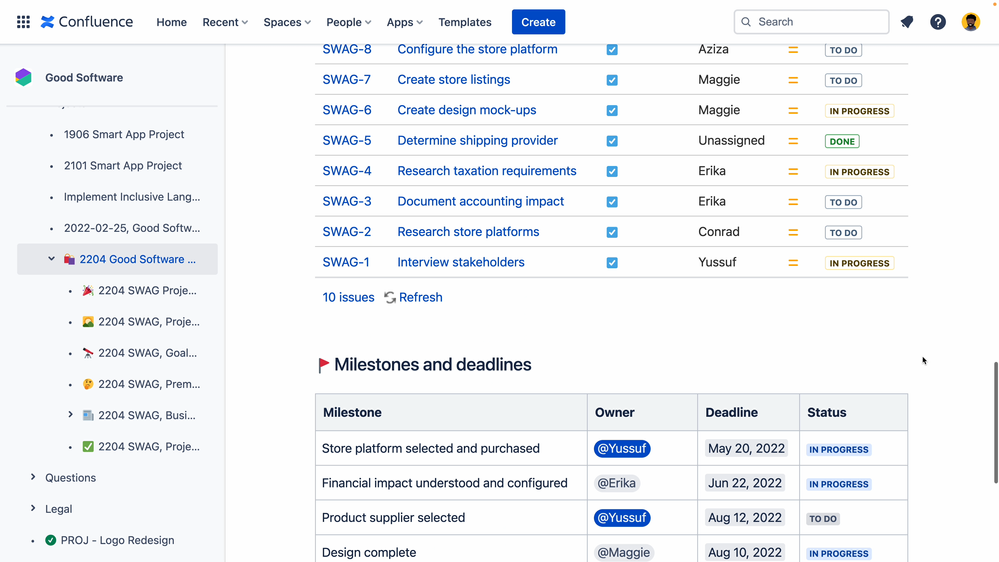This screenshot has height=562, width=999.
Task: Click the newspaper icon of 2204 SWAG, Busi page
Action: 88,415
